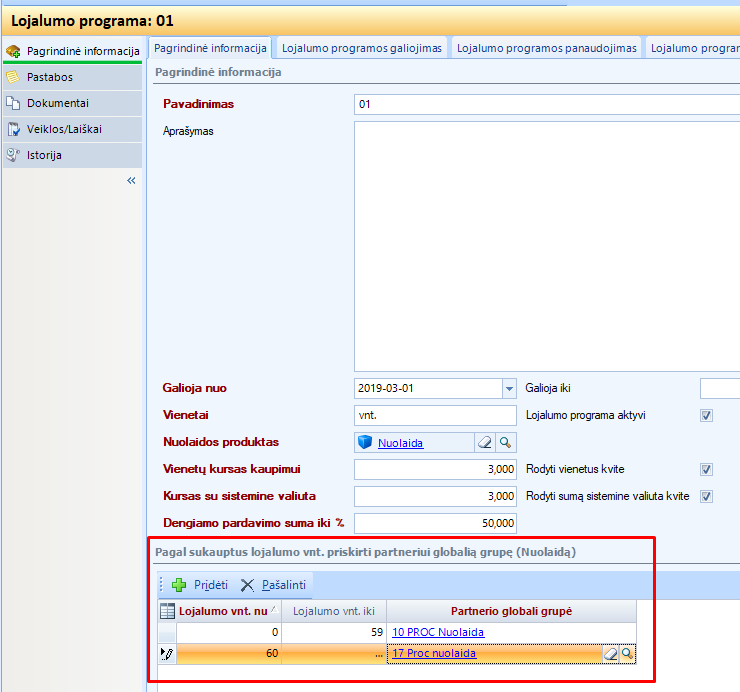Click the Pašalinti remove button

pyautogui.click(x=274, y=585)
